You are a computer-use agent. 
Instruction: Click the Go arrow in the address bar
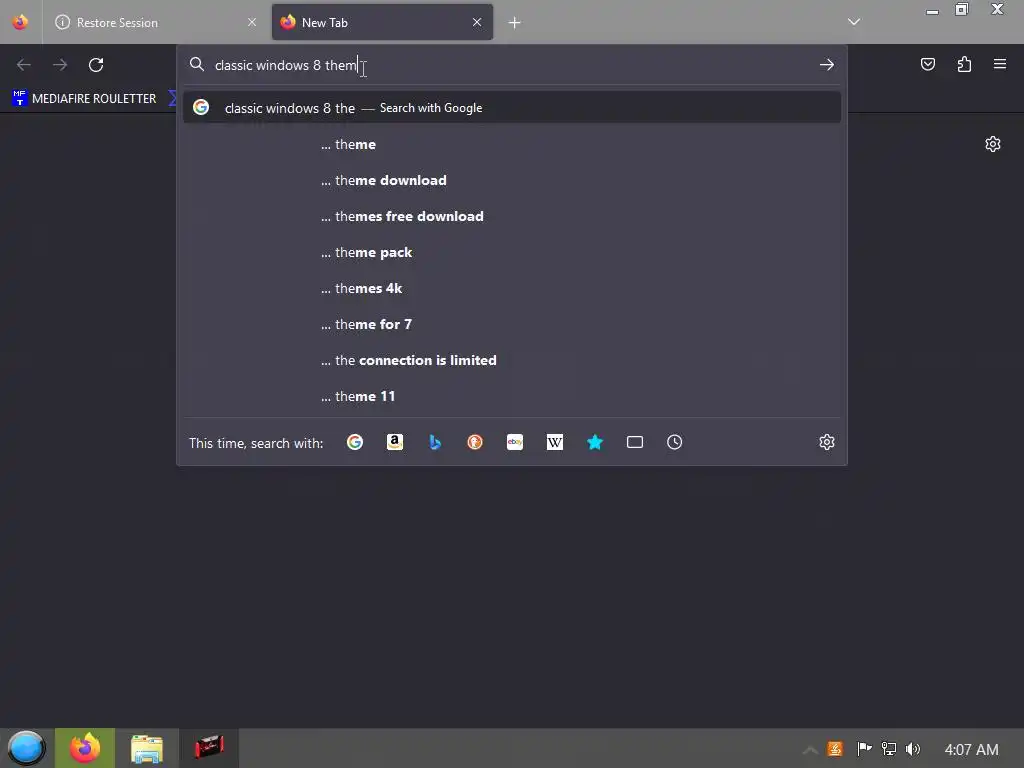(827, 65)
